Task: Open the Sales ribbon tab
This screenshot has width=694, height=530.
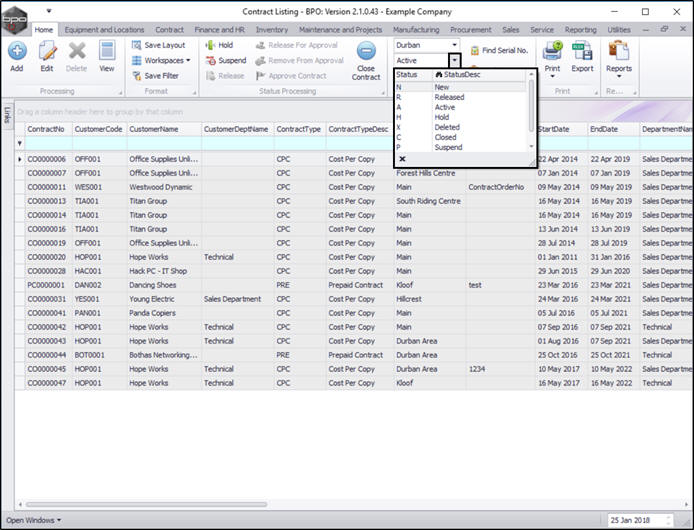Action: 510,30
